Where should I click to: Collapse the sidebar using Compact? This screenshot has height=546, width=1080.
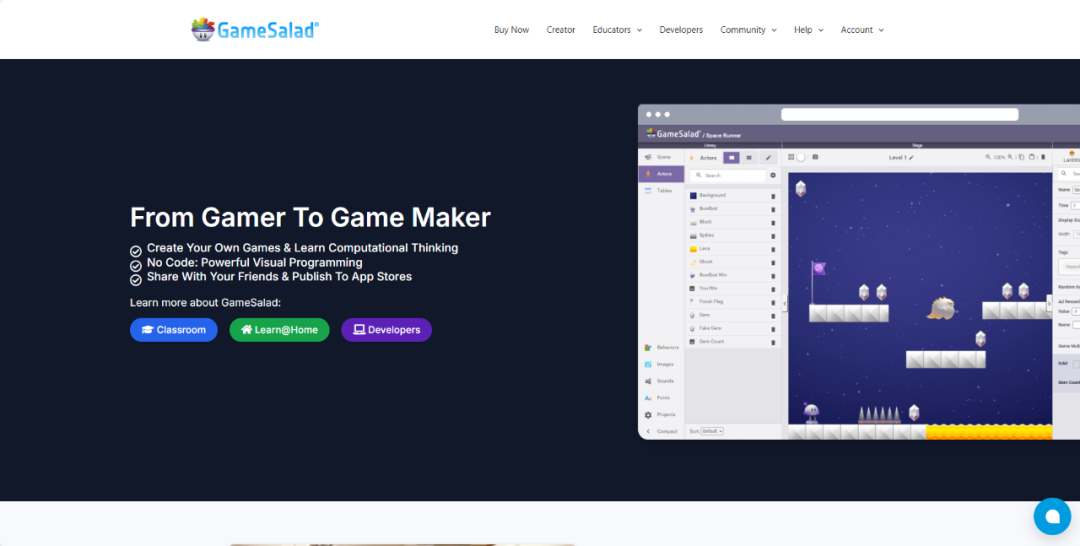click(661, 431)
